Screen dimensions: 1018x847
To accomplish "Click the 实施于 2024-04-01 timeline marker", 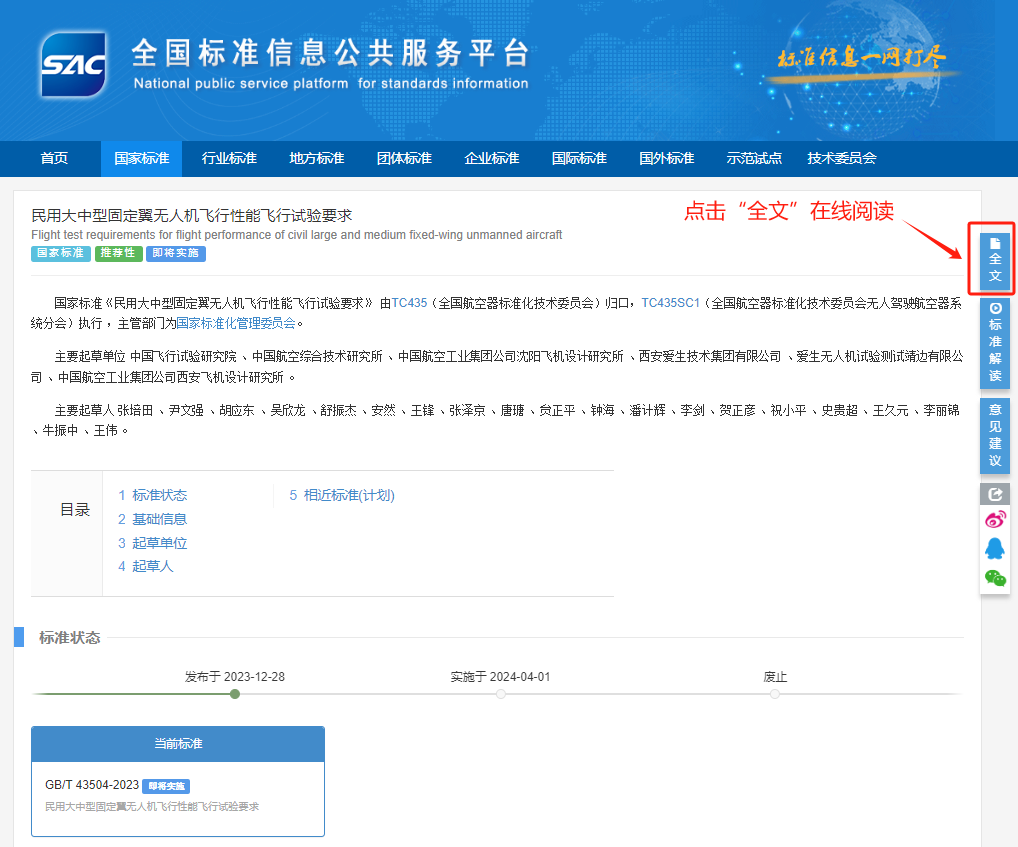I will pyautogui.click(x=500, y=693).
